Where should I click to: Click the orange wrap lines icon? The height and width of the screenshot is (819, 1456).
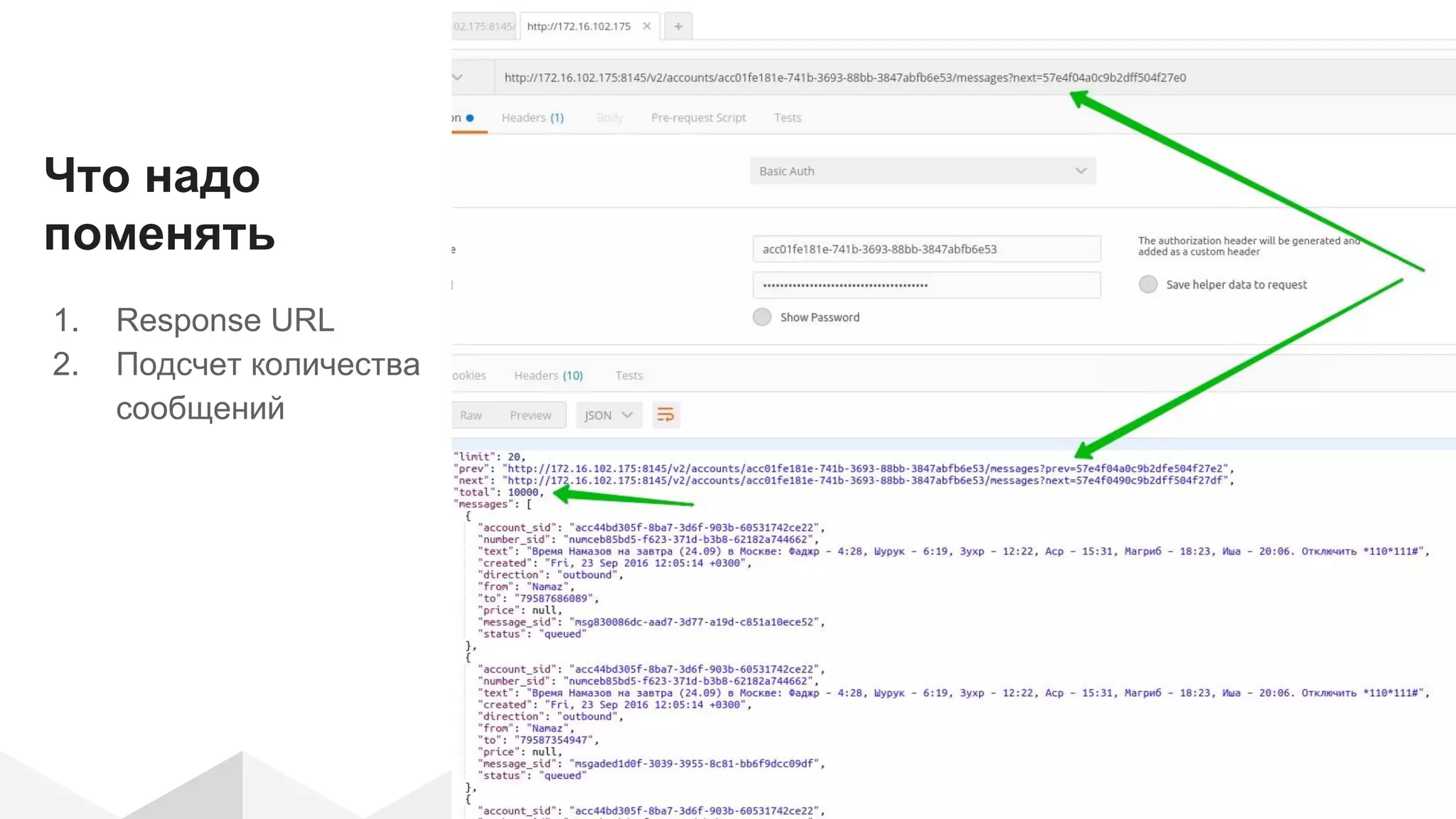click(665, 415)
